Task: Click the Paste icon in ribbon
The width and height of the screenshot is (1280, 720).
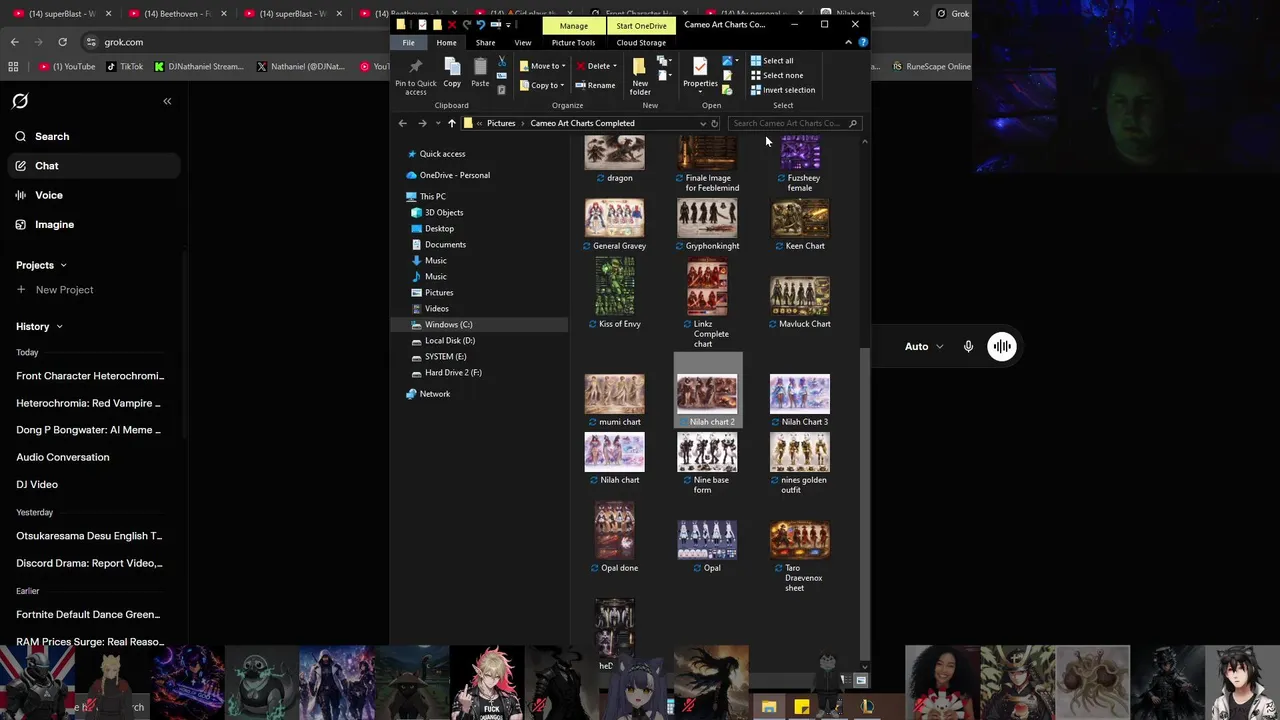Action: click(x=480, y=67)
